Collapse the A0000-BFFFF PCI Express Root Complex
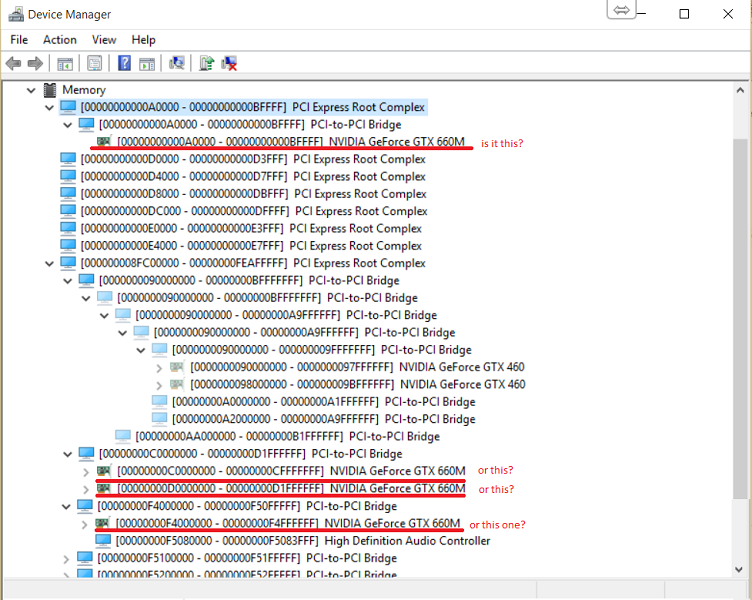 click(49, 107)
